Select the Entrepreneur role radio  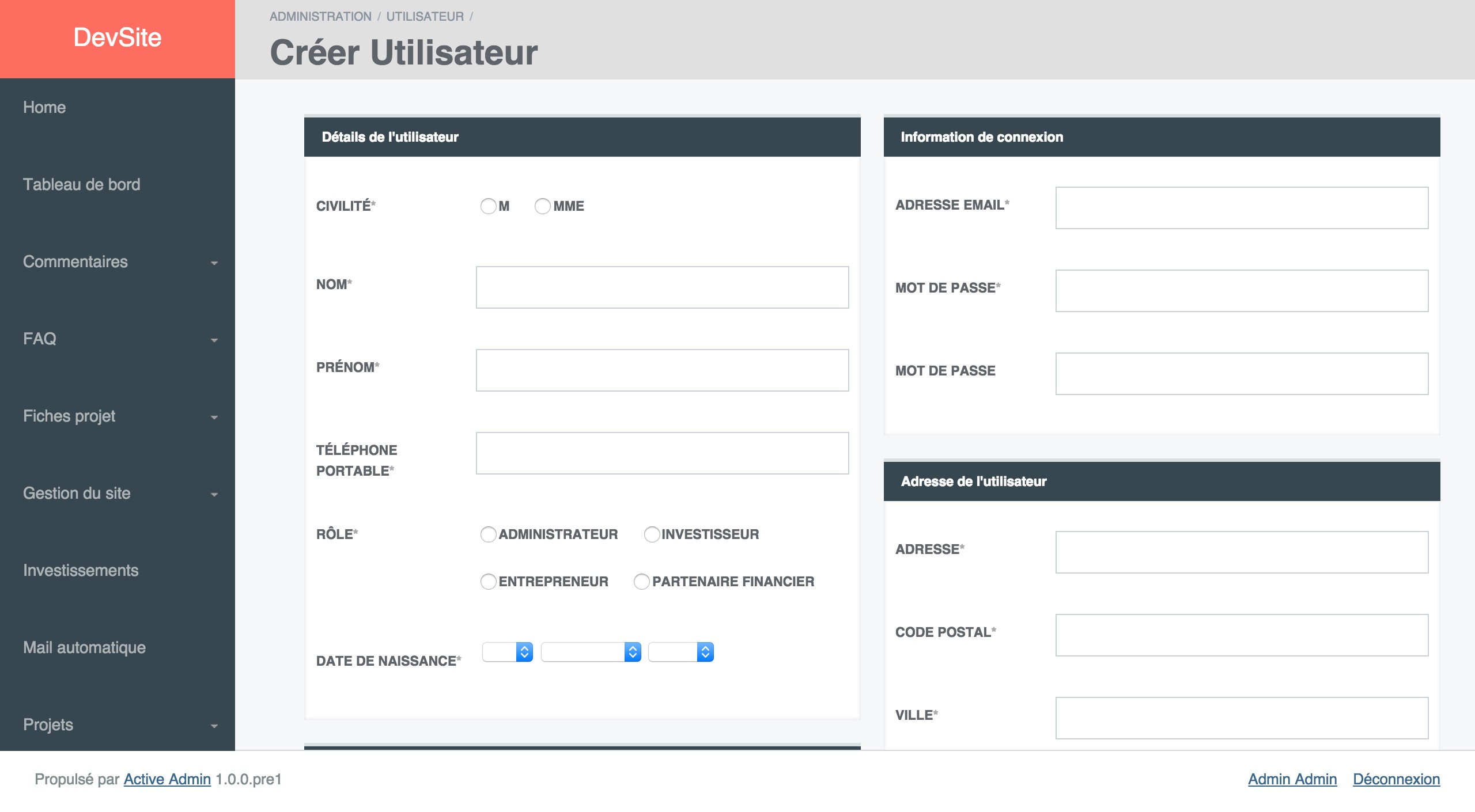[x=488, y=582]
